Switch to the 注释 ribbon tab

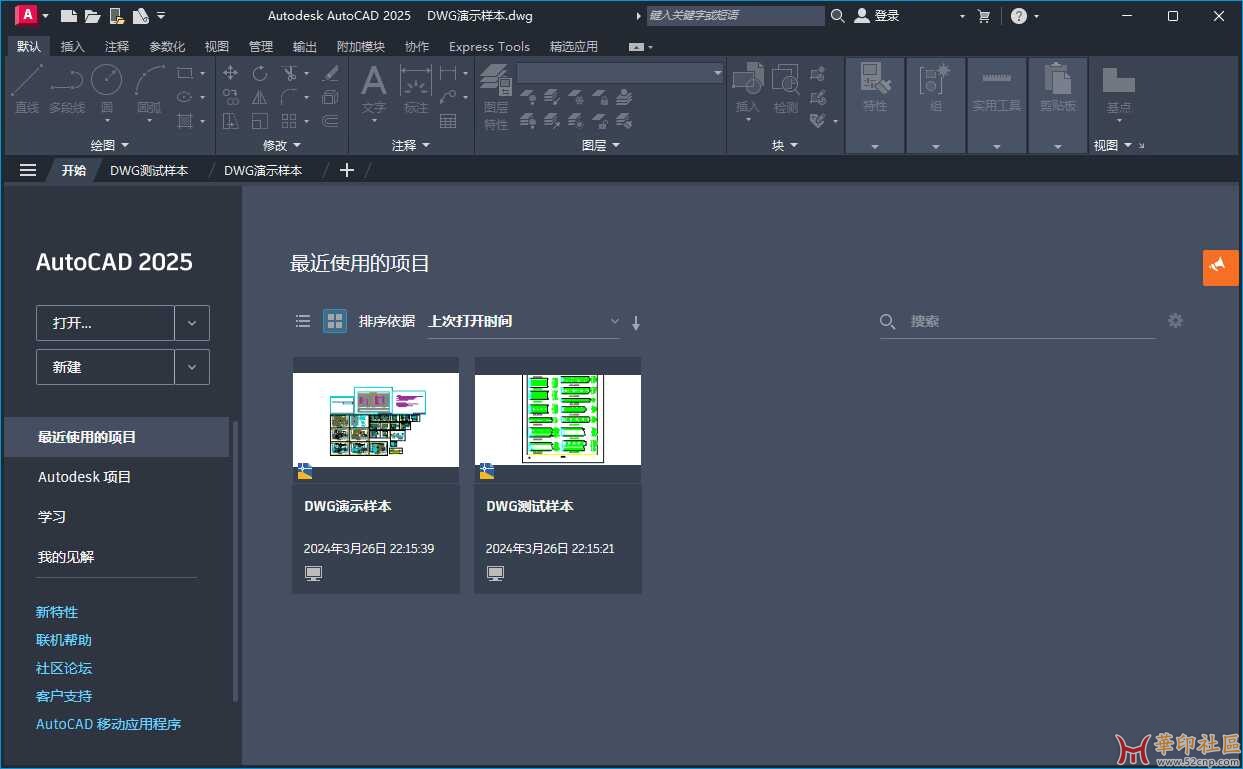click(x=117, y=46)
